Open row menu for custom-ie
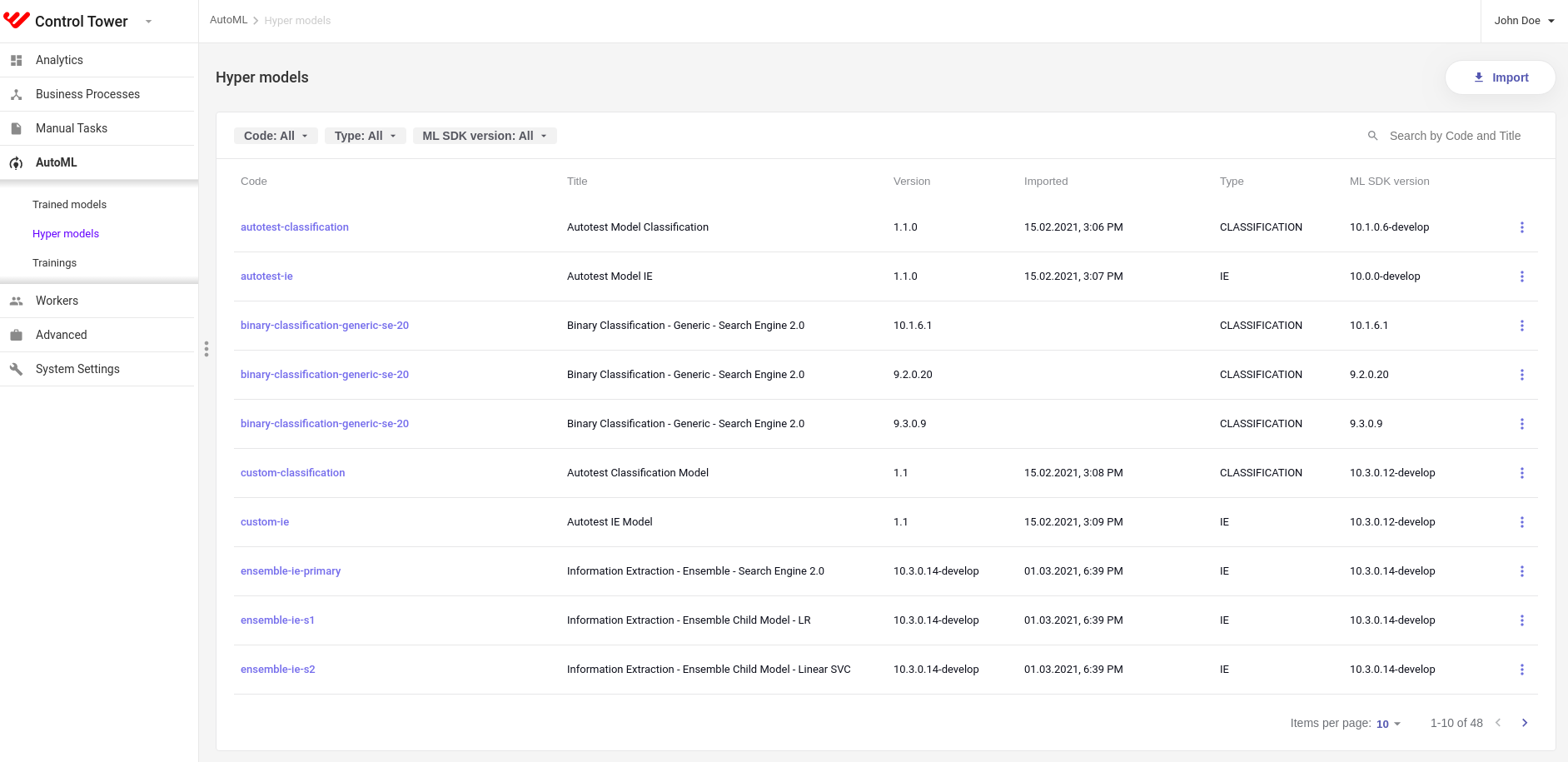The height and width of the screenshot is (762, 1568). (x=1522, y=522)
